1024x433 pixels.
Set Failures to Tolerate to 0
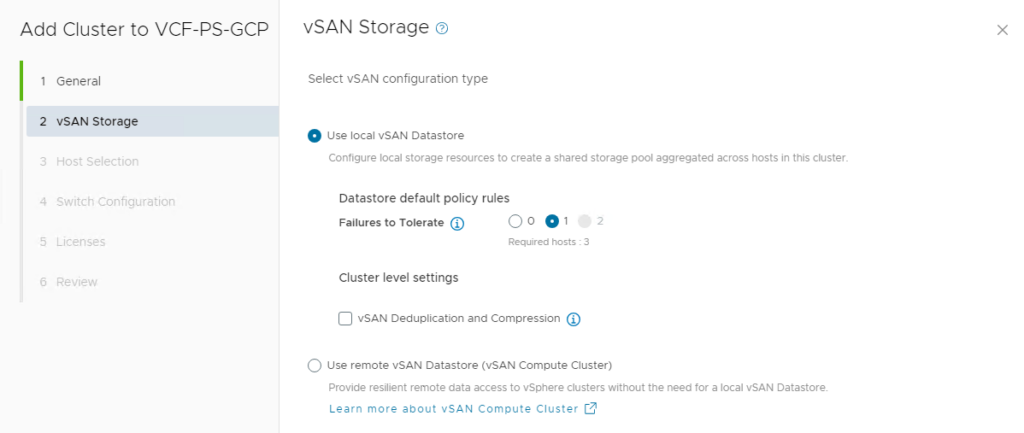point(515,221)
